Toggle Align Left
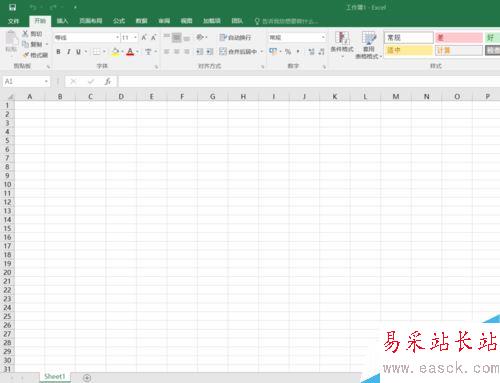Screen dimensions: 500x383 pos(167,52)
